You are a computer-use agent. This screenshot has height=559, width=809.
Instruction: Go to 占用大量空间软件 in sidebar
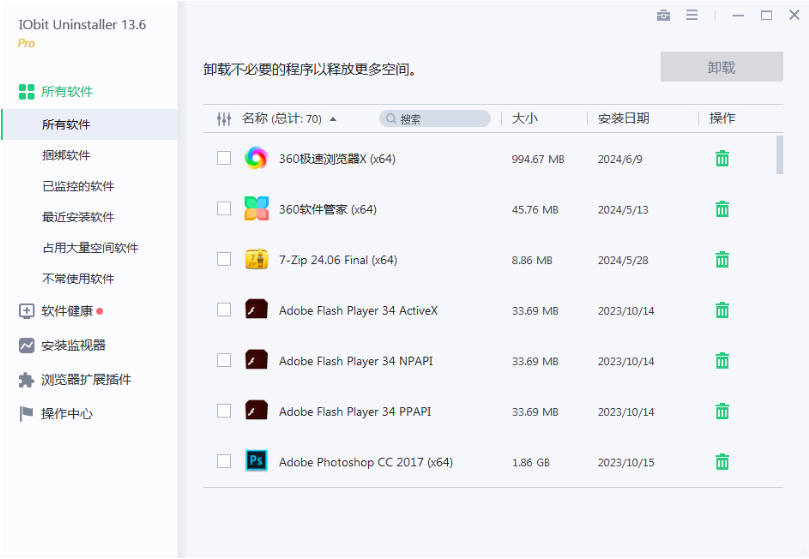coord(90,248)
